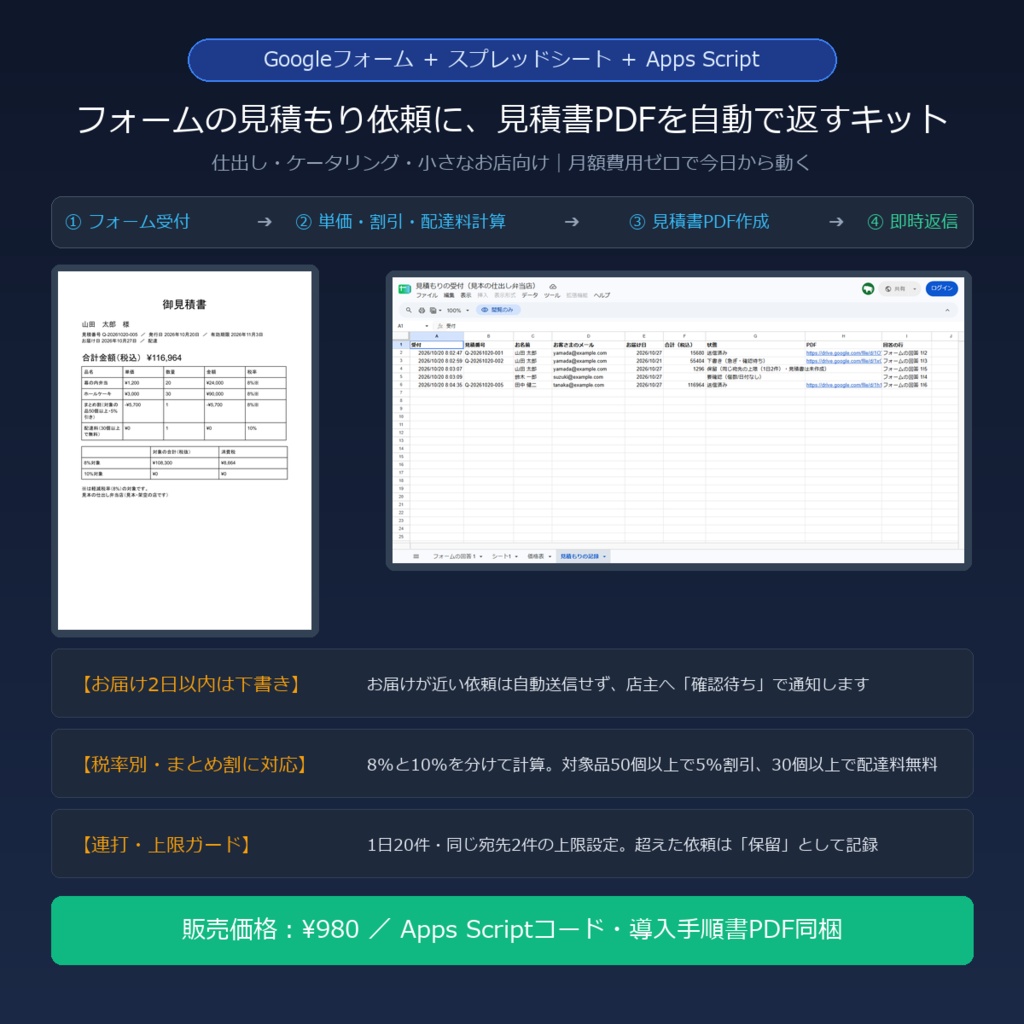Switch to the 価格表 sheet tab

click(536, 556)
